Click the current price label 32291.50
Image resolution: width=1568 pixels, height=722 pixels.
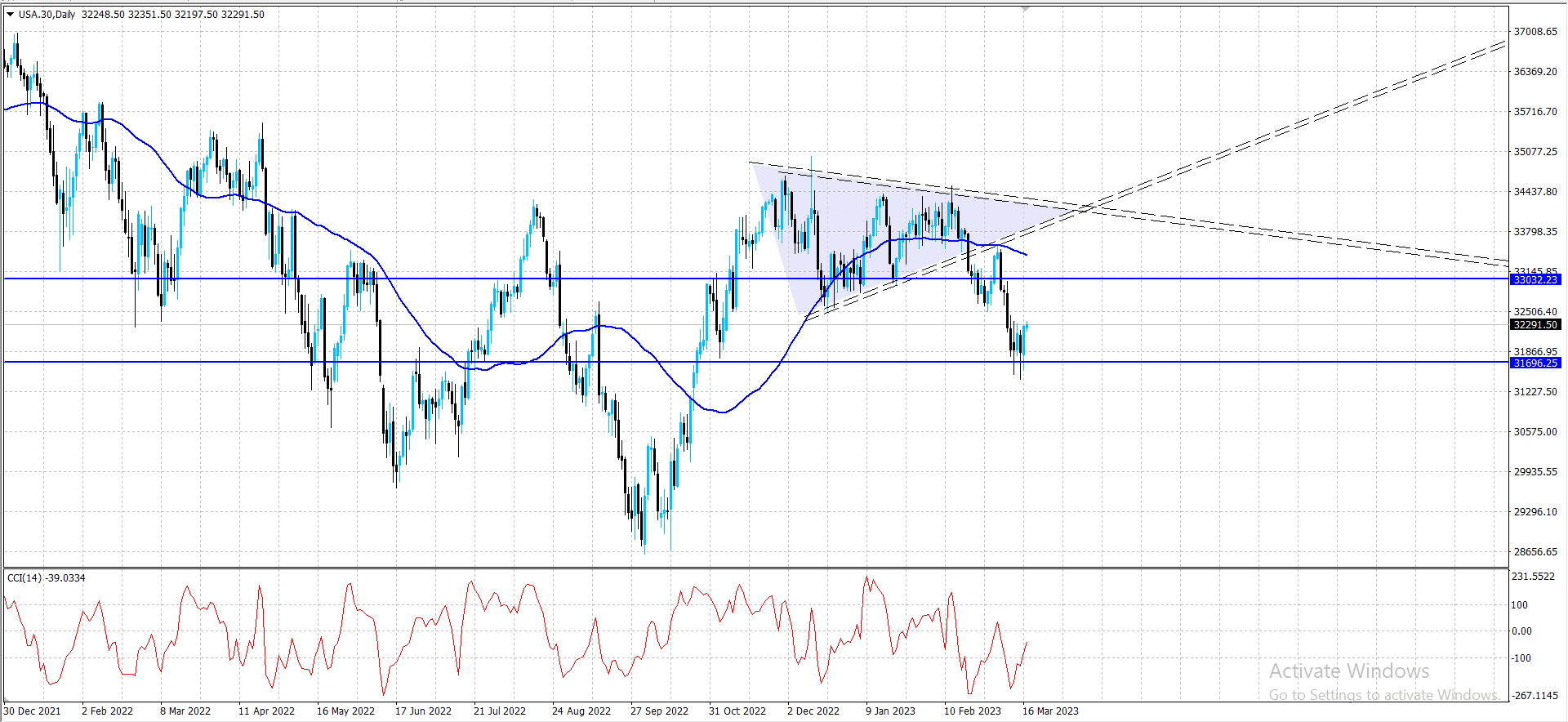click(1535, 324)
